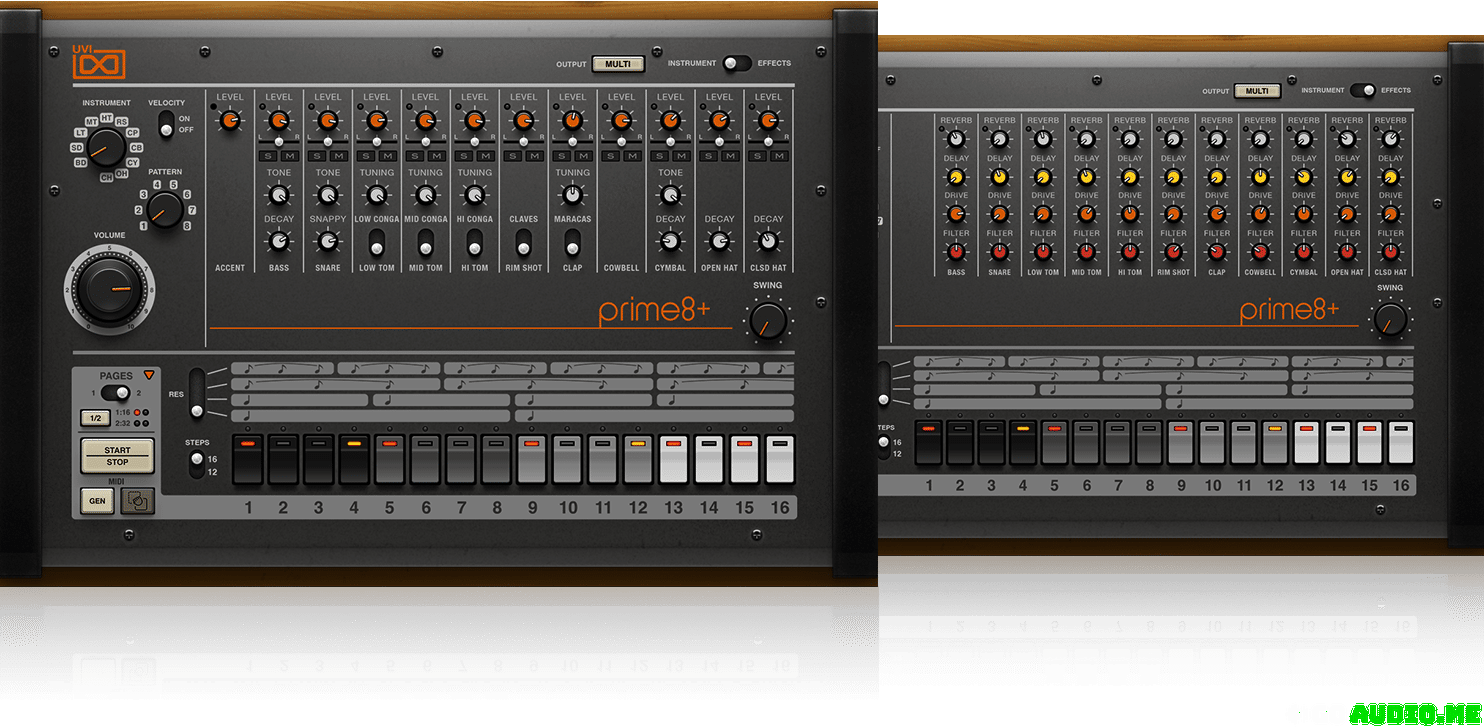Click the MIDI drag-pattern icon beside GEN
The image size is (1484, 727).
click(x=138, y=501)
